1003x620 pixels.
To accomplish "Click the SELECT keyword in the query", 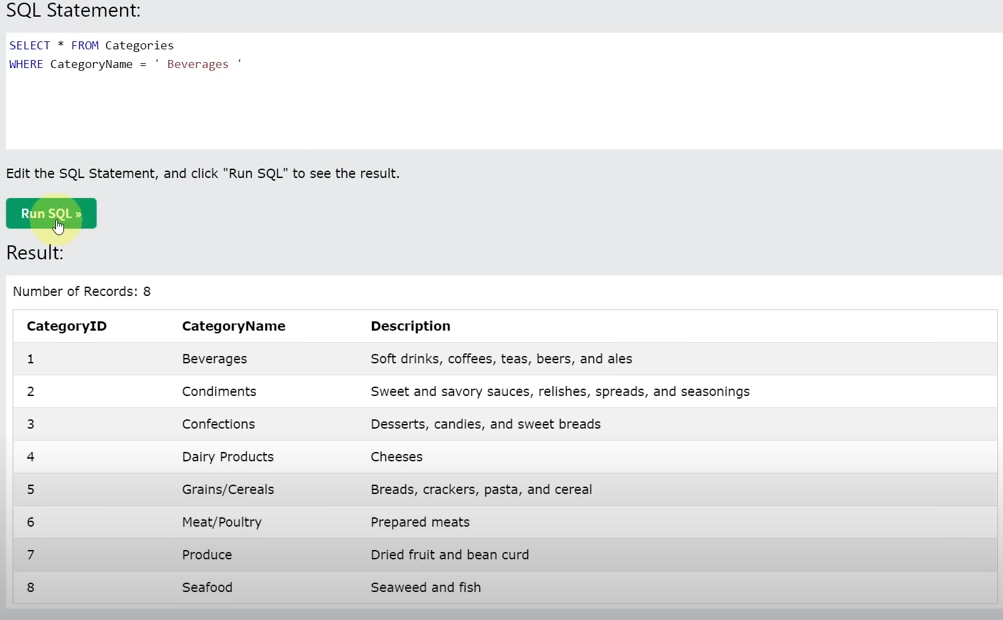I will [29, 45].
